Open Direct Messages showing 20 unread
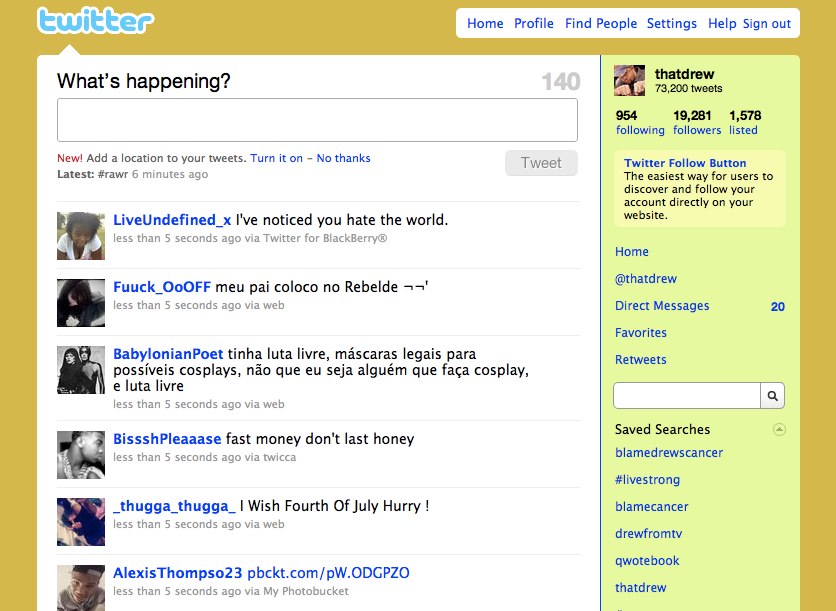Viewport: 836px width, 611px height. click(x=661, y=305)
